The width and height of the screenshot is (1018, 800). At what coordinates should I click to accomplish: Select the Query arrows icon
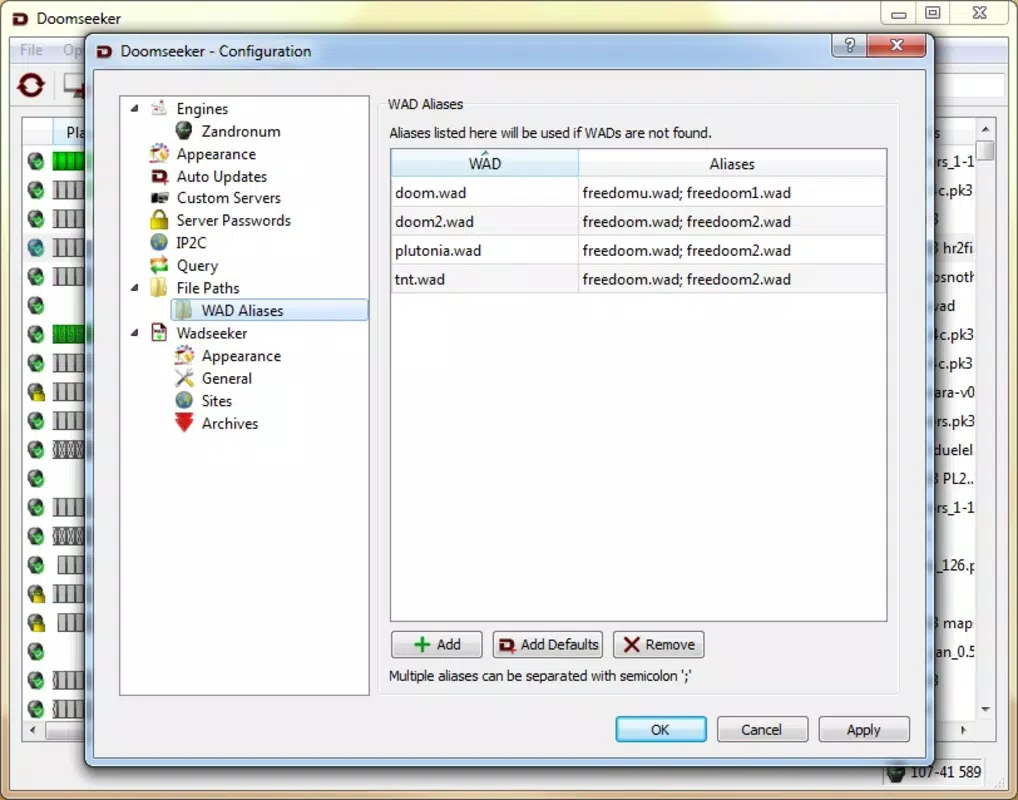[159, 265]
